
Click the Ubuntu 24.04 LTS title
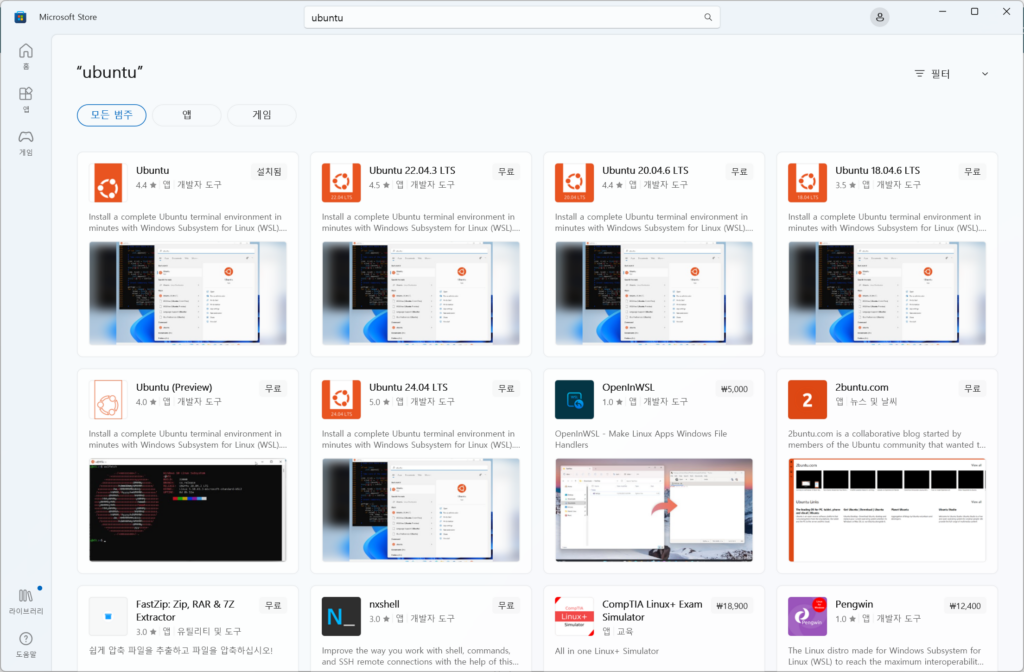(x=408, y=387)
